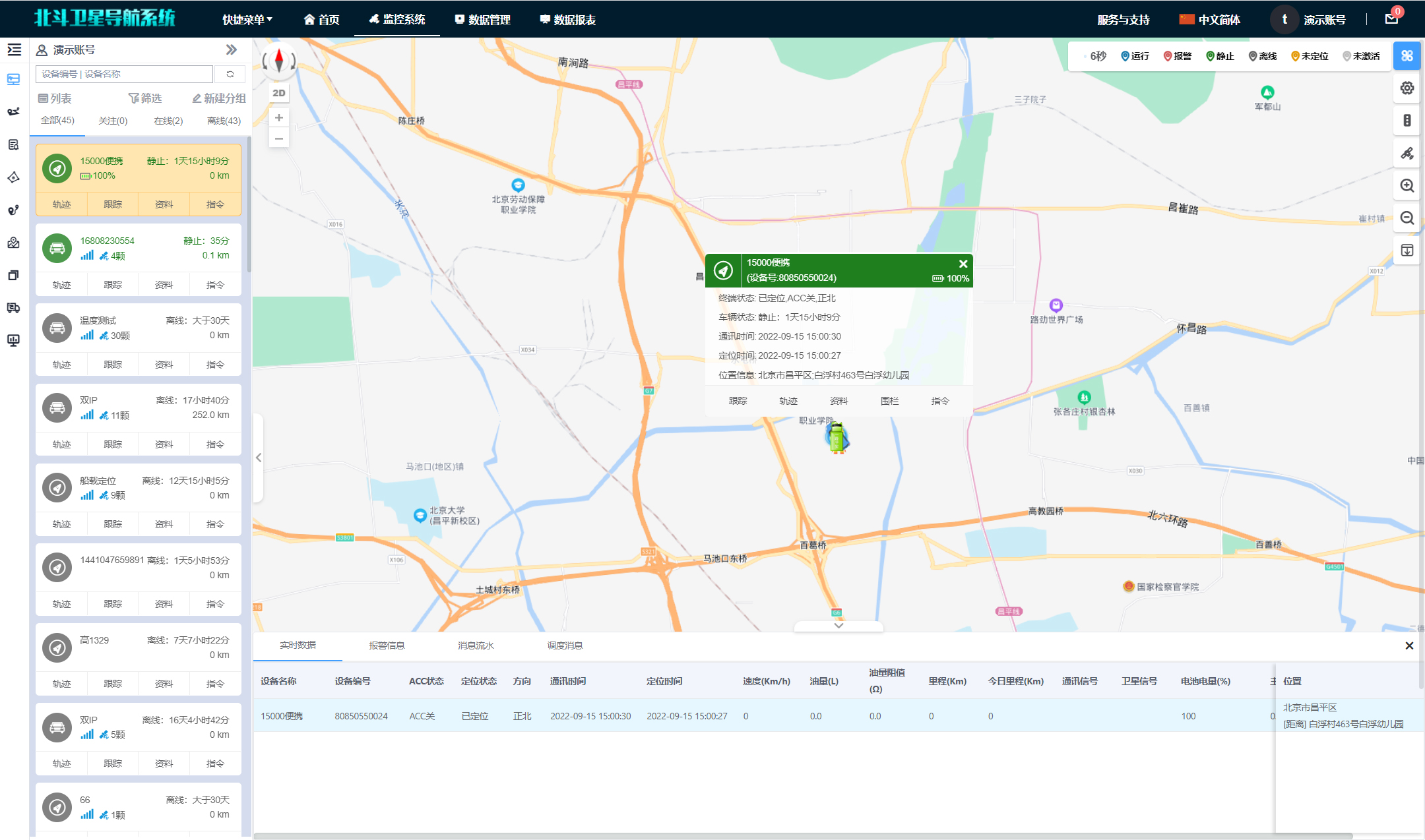This screenshot has height=840, width=1425.
Task: Switch to the 离线(43) tab
Action: coord(224,121)
